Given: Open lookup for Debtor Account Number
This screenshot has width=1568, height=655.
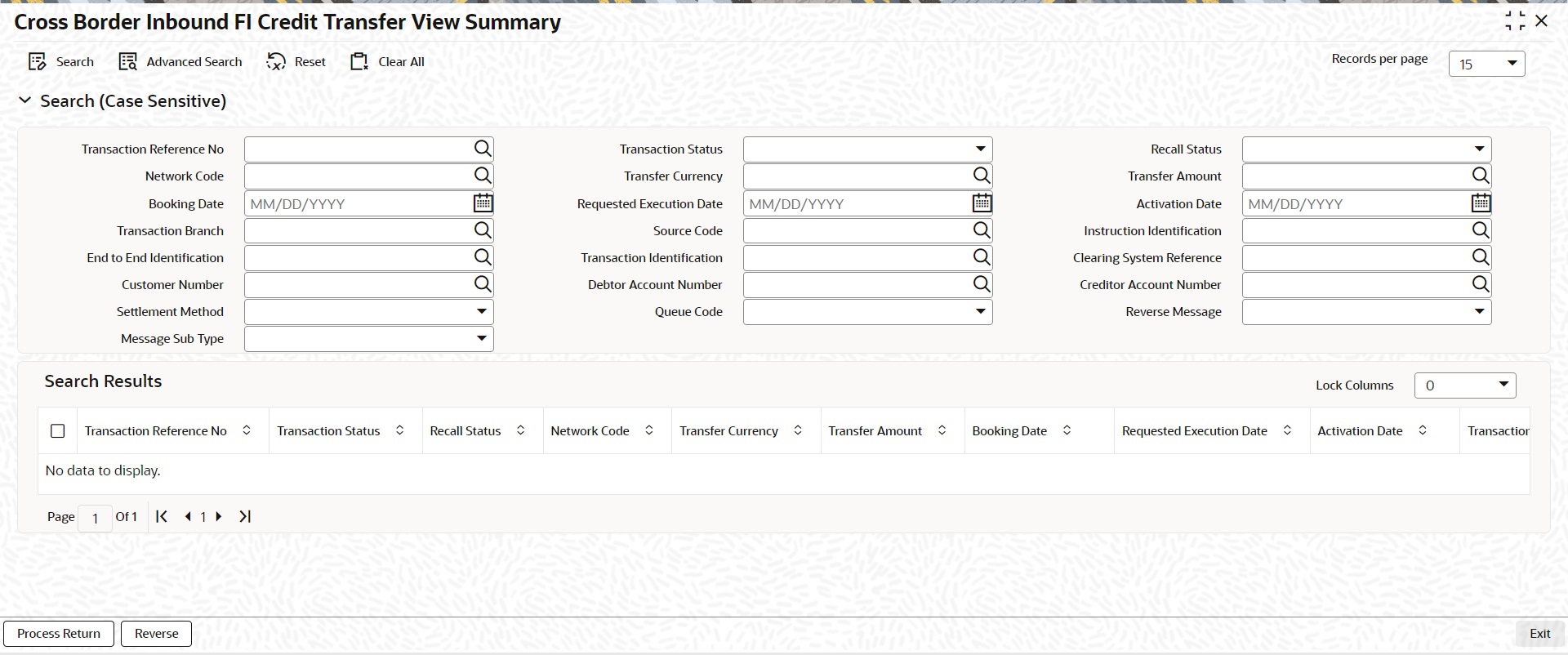Looking at the screenshot, I should pyautogui.click(x=982, y=284).
